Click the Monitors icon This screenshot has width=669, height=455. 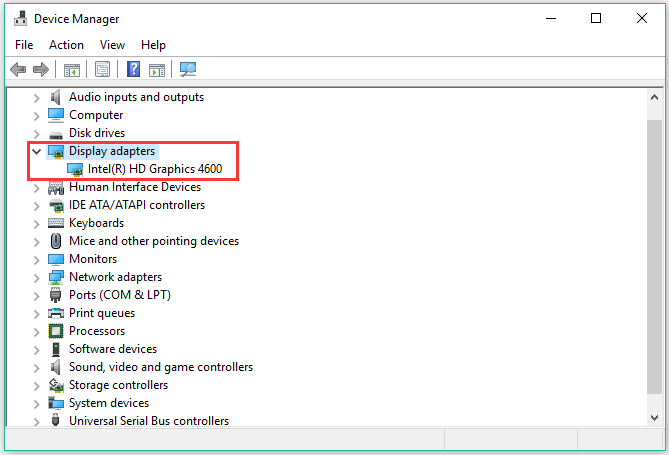[x=56, y=260]
